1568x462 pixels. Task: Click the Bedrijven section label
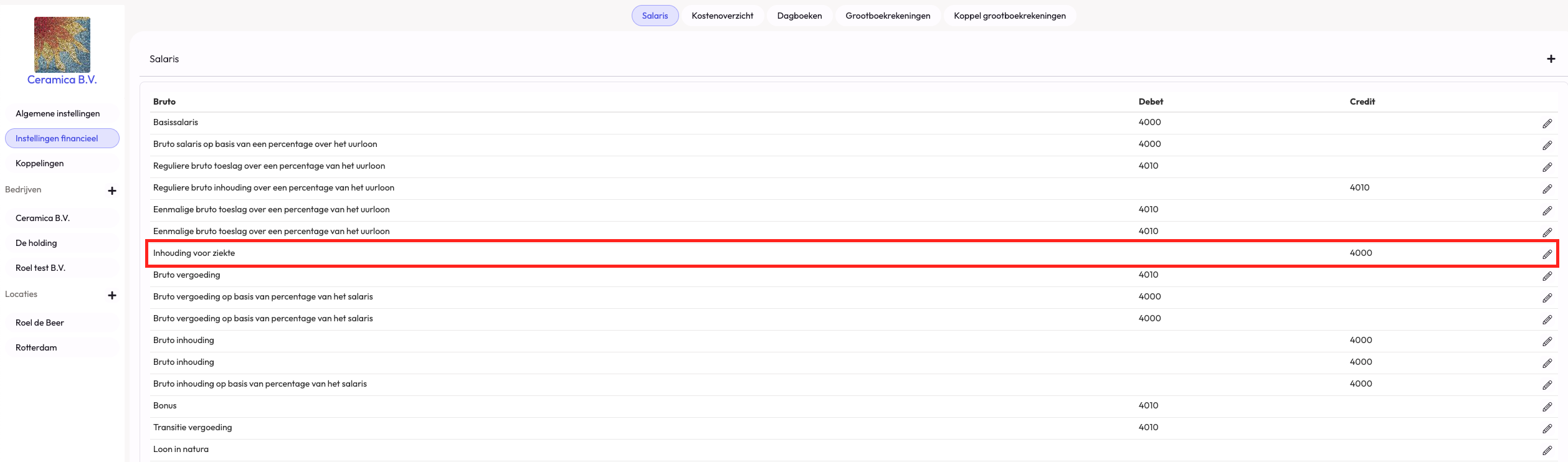coord(23,189)
